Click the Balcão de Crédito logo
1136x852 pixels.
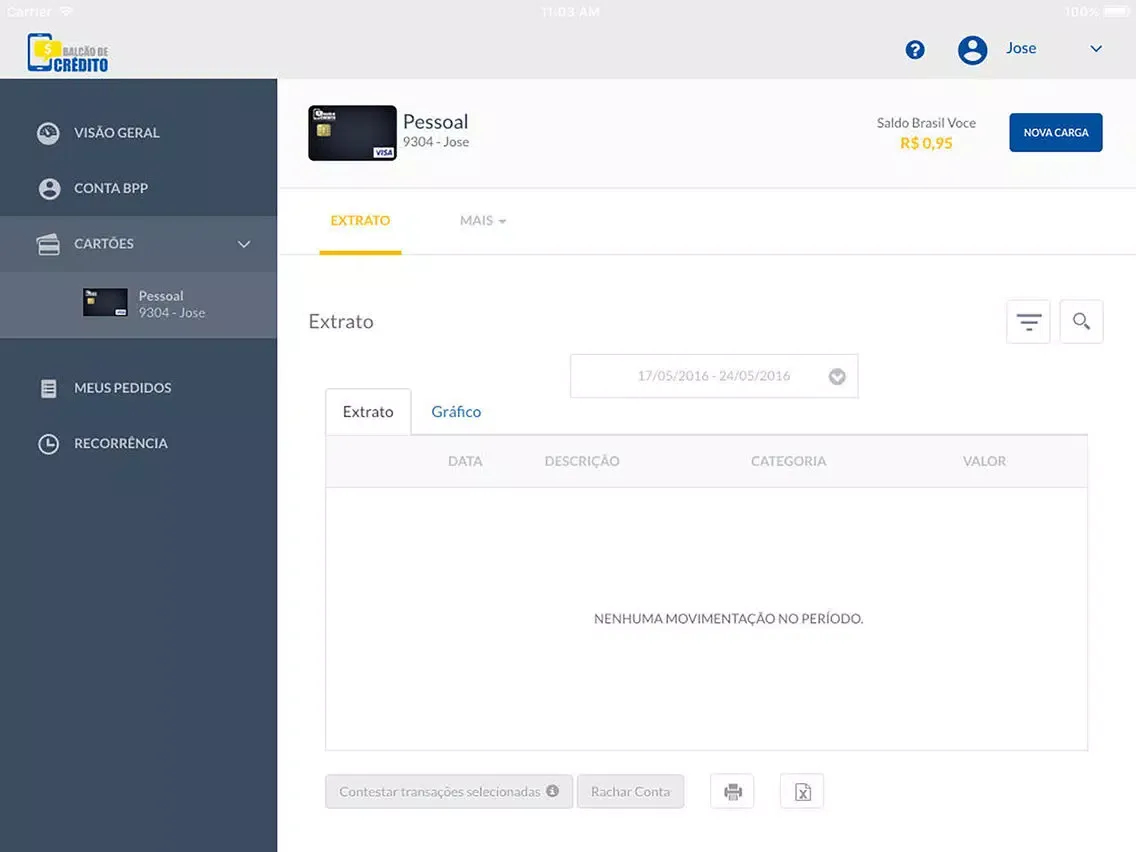pyautogui.click(x=68, y=53)
